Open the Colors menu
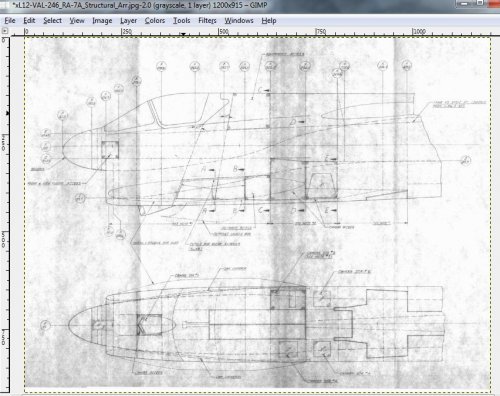This screenshot has height=396, width=500. [155, 21]
